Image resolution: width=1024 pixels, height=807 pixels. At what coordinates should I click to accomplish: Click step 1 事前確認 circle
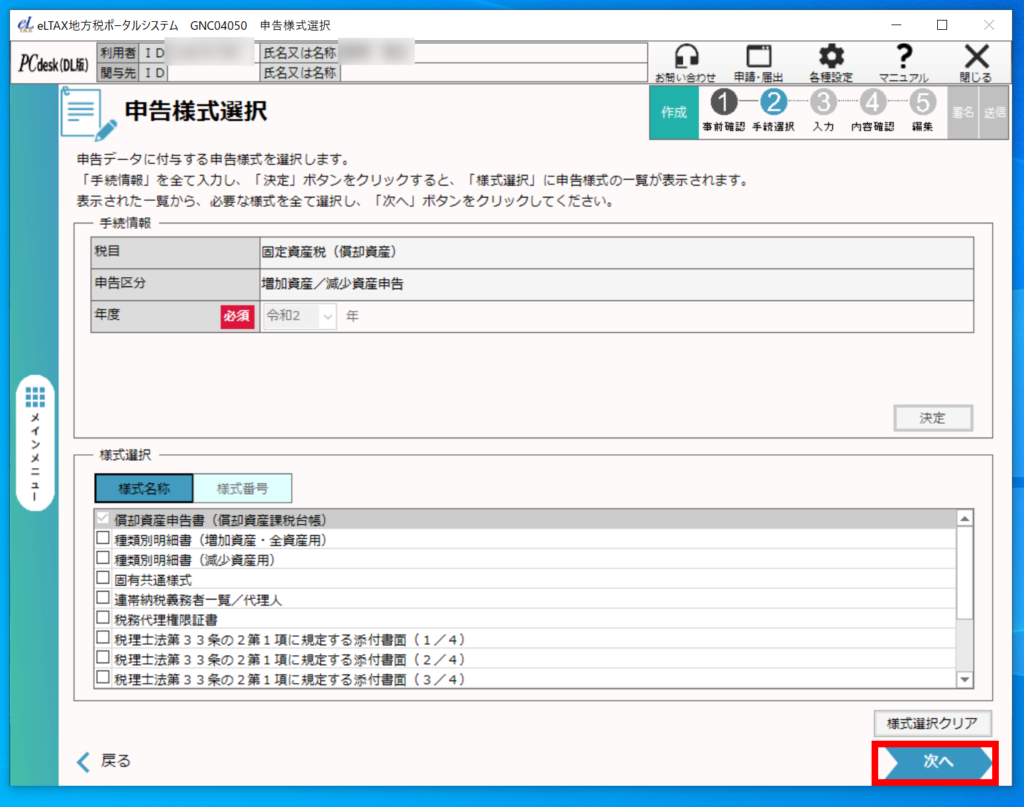(723, 103)
